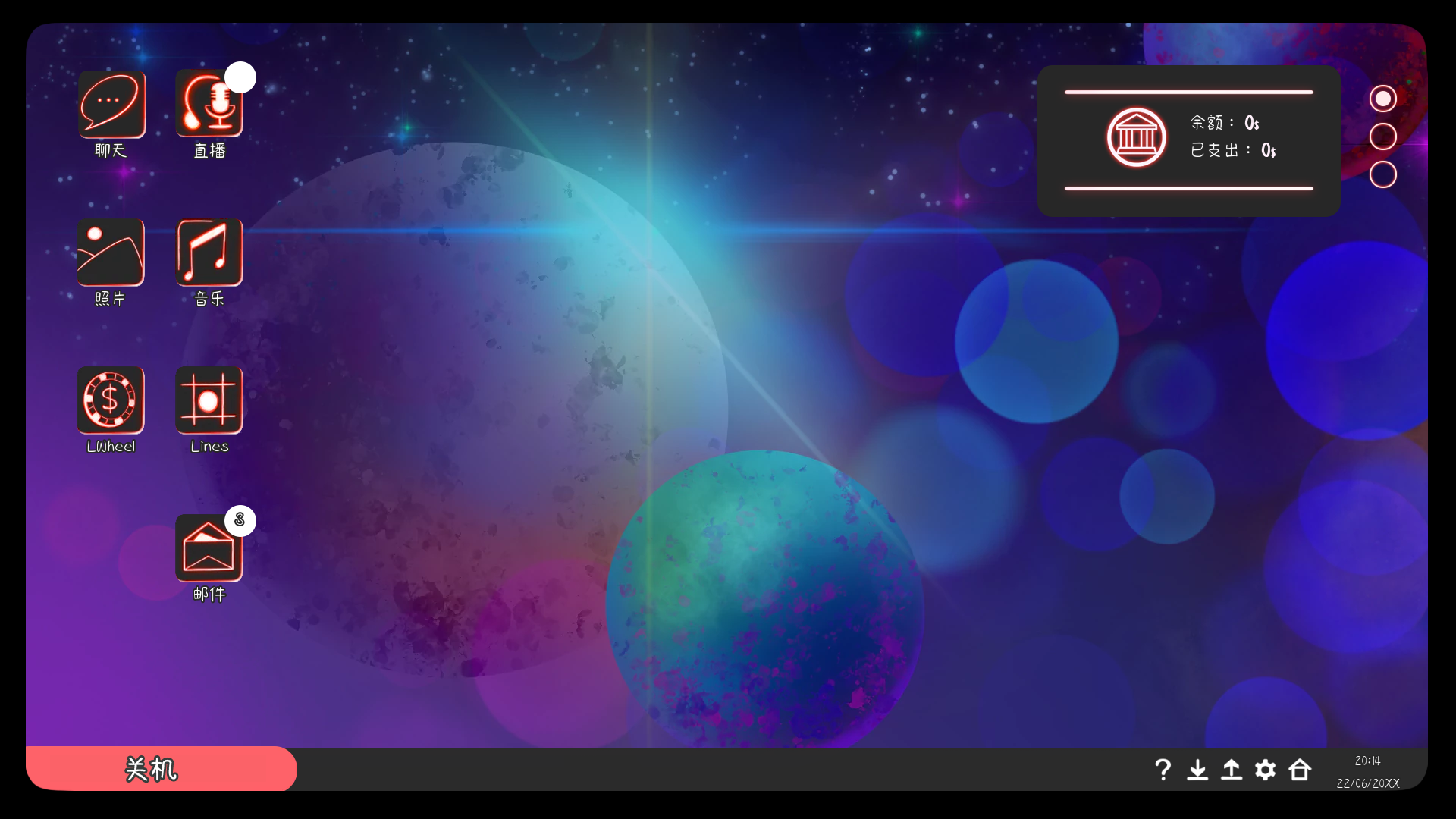Click the download arrow taskbar icon
The height and width of the screenshot is (819, 1456).
(x=1197, y=770)
